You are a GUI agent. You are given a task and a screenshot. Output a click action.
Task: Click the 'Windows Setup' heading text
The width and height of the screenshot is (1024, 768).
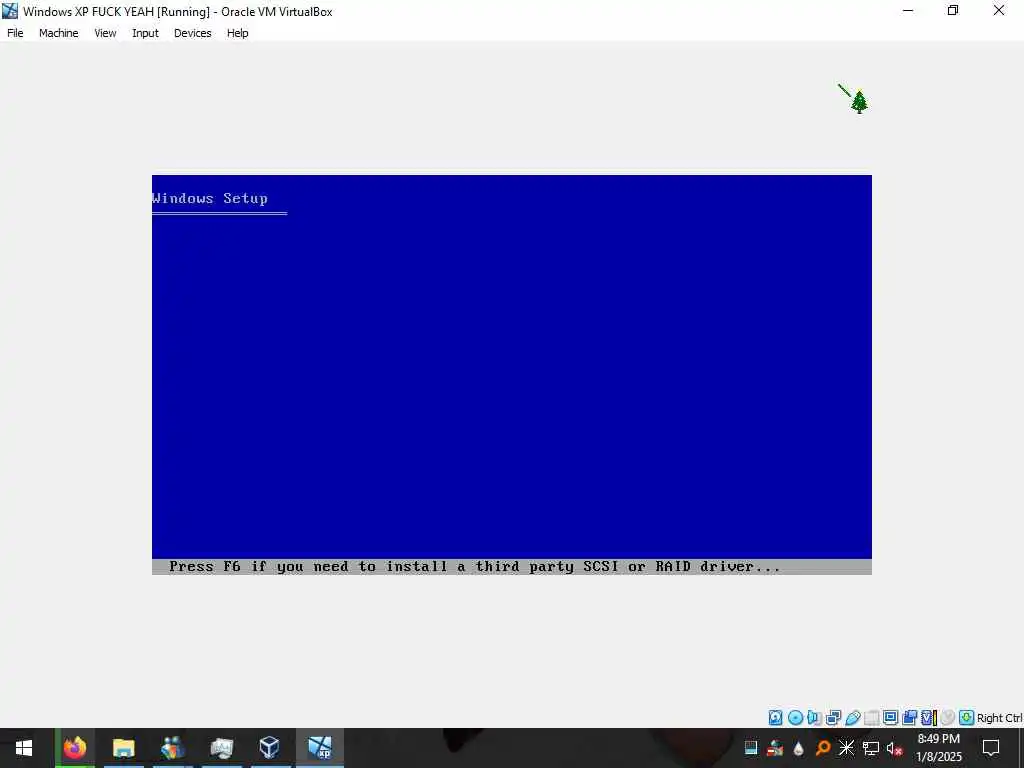click(x=210, y=199)
